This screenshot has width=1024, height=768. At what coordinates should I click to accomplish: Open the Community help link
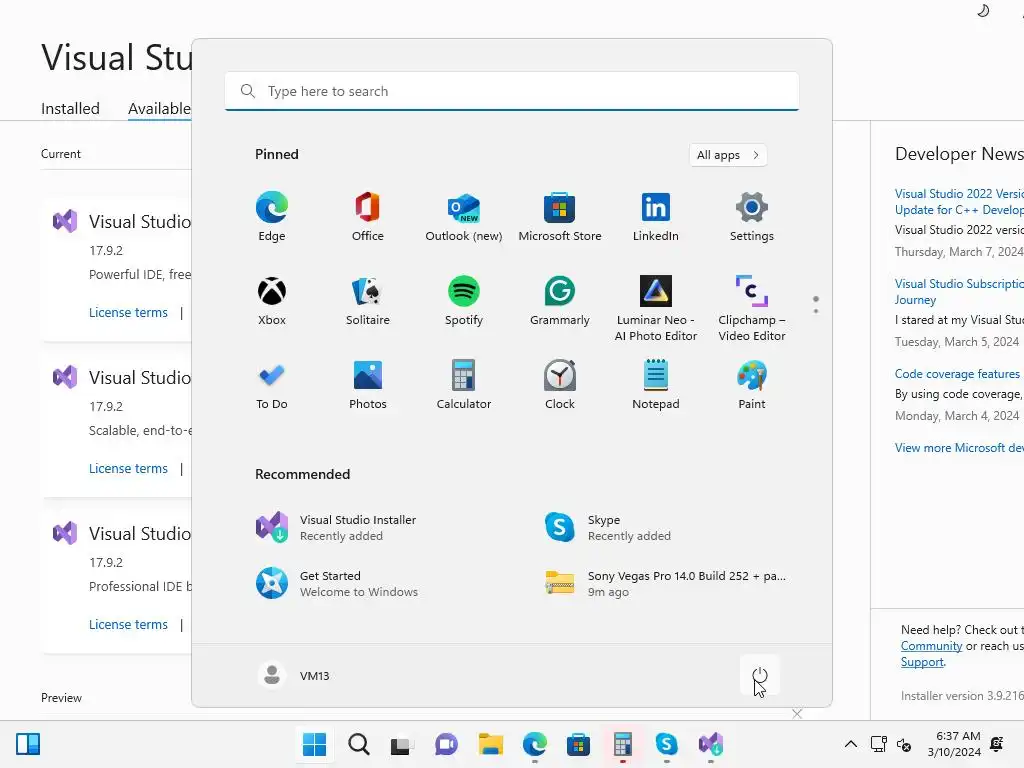(931, 646)
